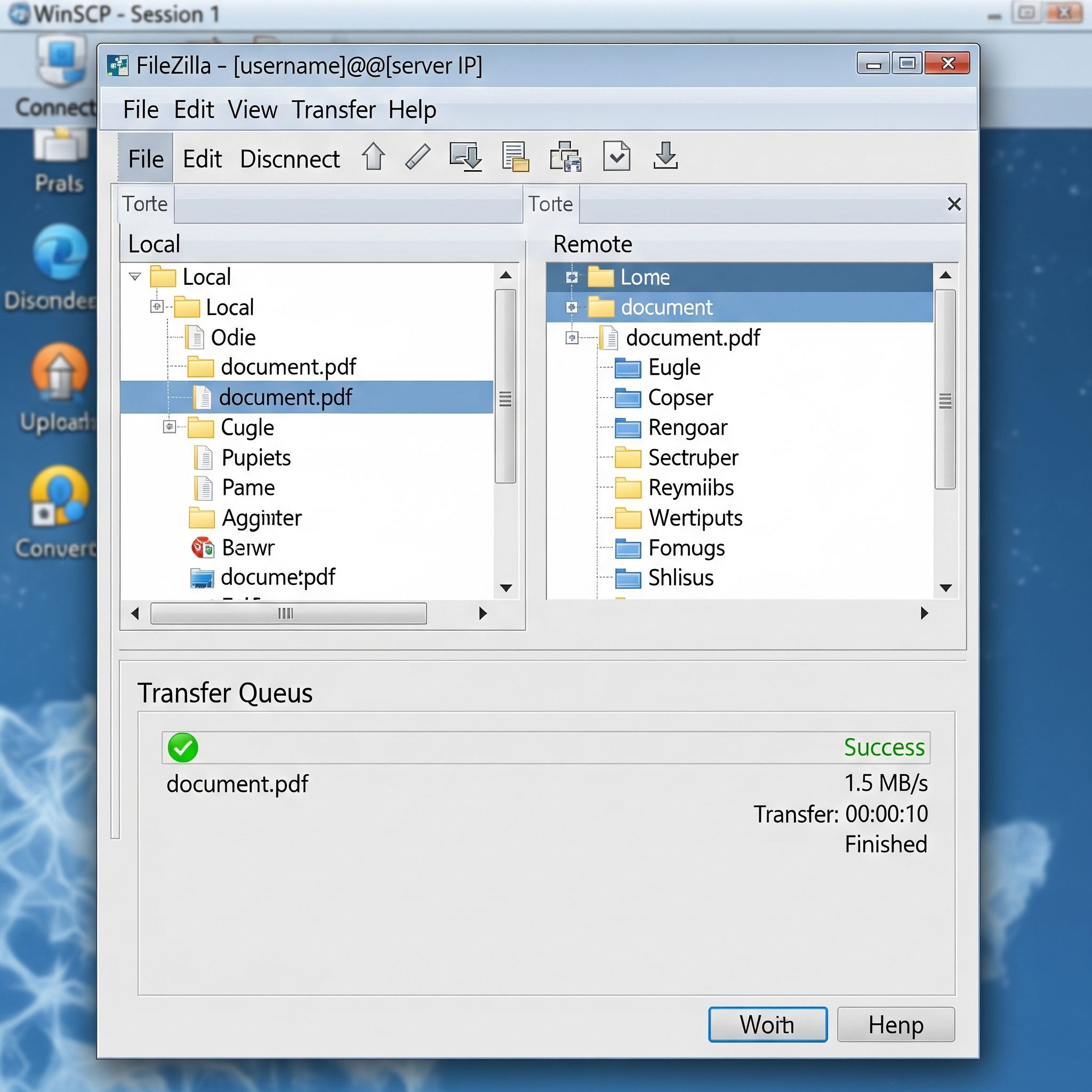Select the Wertiputs remote folder
The image size is (1092, 1092).
click(x=696, y=518)
